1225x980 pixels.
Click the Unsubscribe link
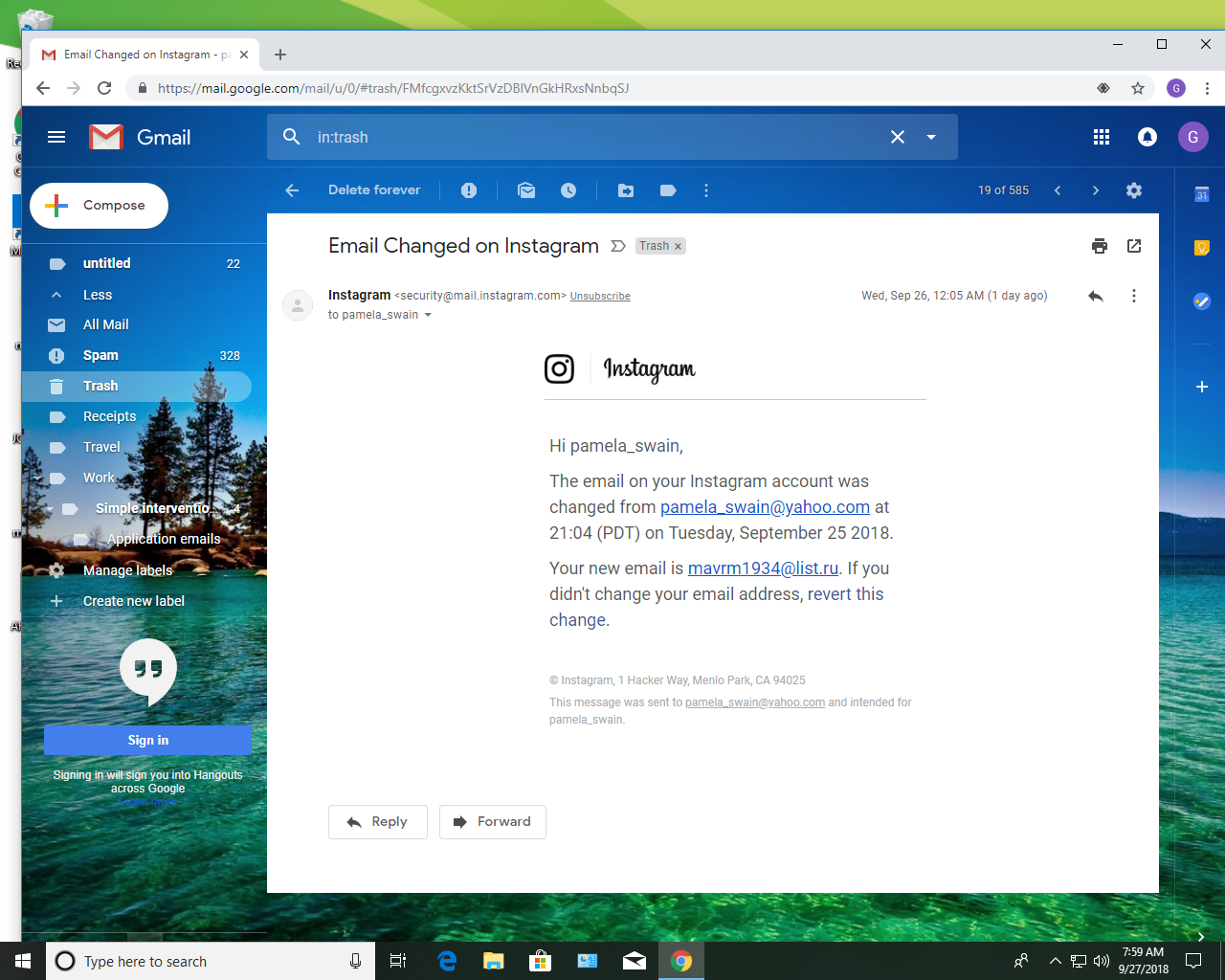pos(600,297)
